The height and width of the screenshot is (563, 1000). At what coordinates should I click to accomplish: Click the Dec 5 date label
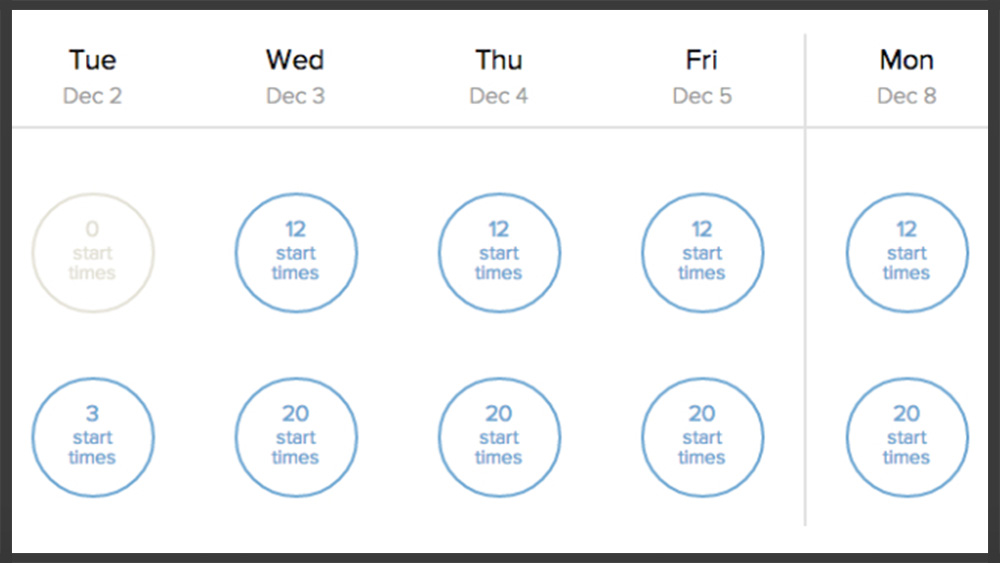click(702, 96)
